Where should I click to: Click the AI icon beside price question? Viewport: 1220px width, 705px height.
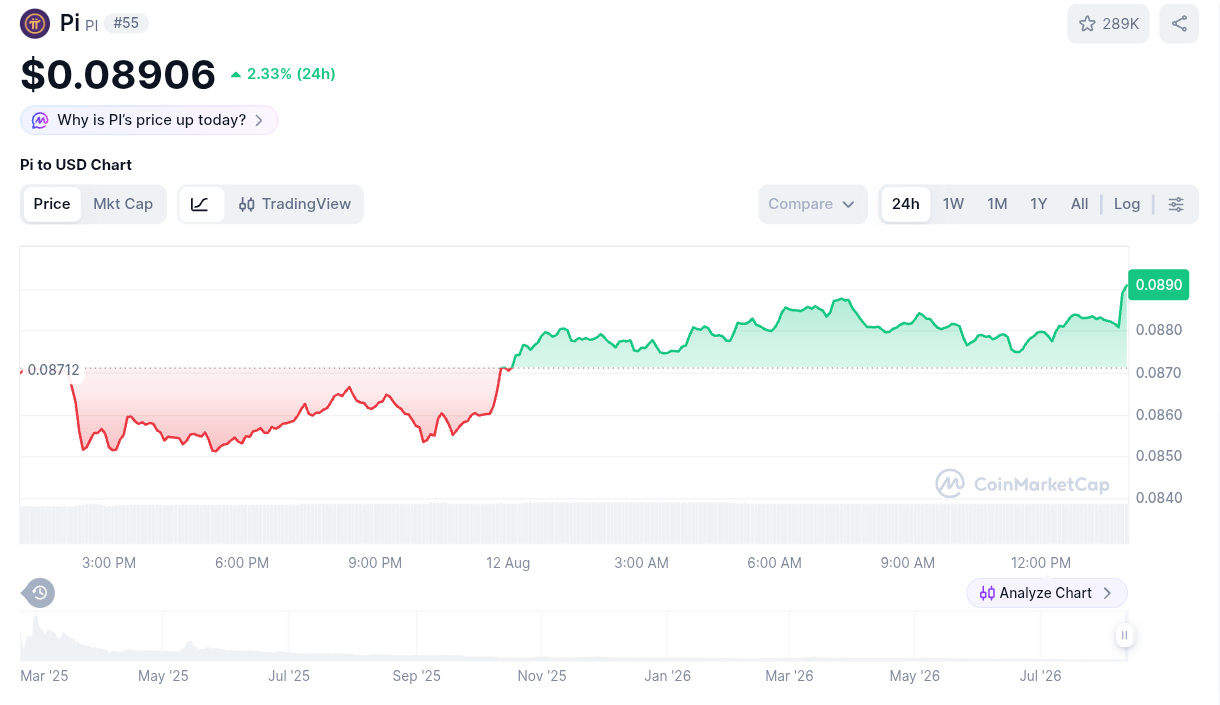pos(40,120)
